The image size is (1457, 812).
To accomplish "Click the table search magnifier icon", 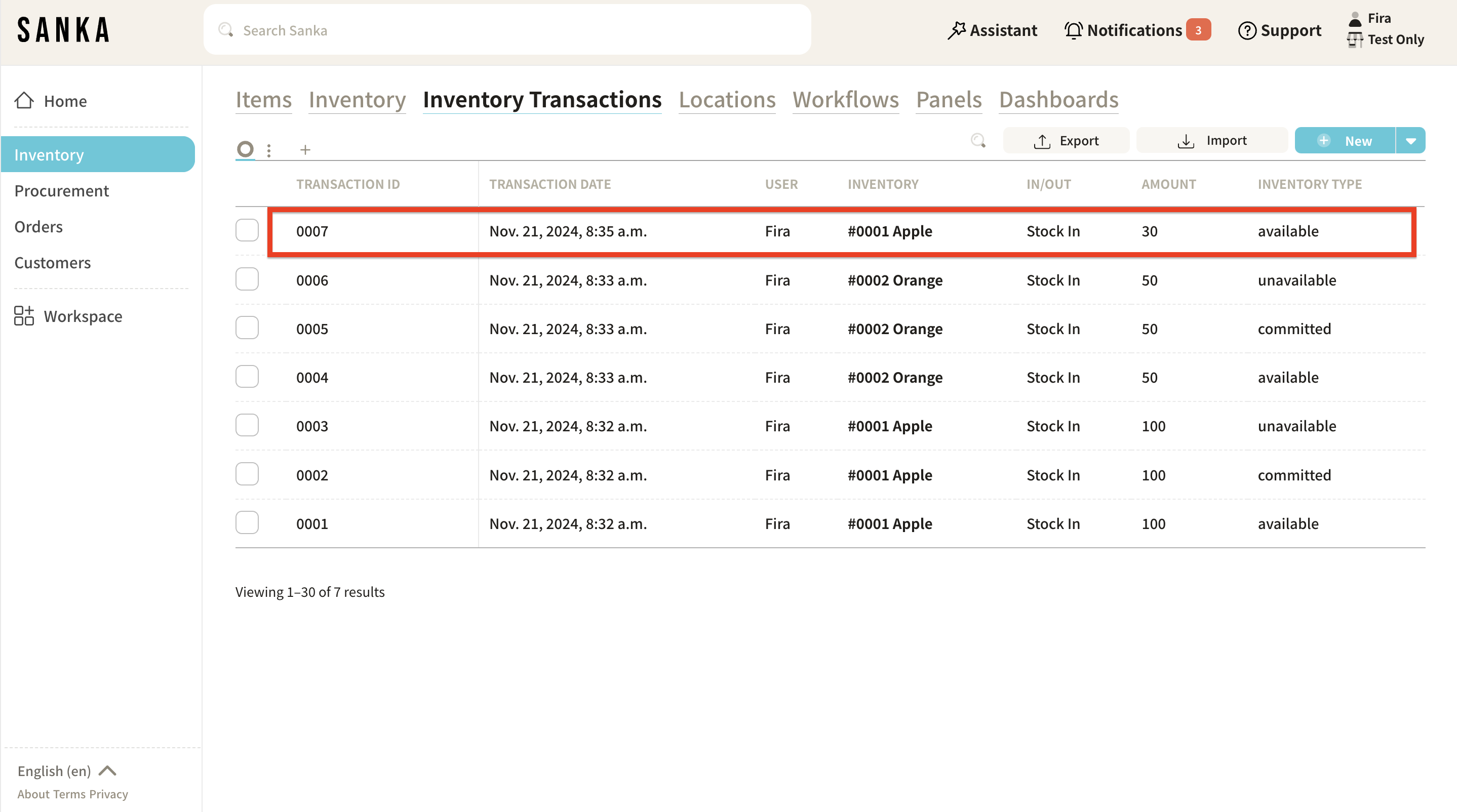I will pos(978,140).
